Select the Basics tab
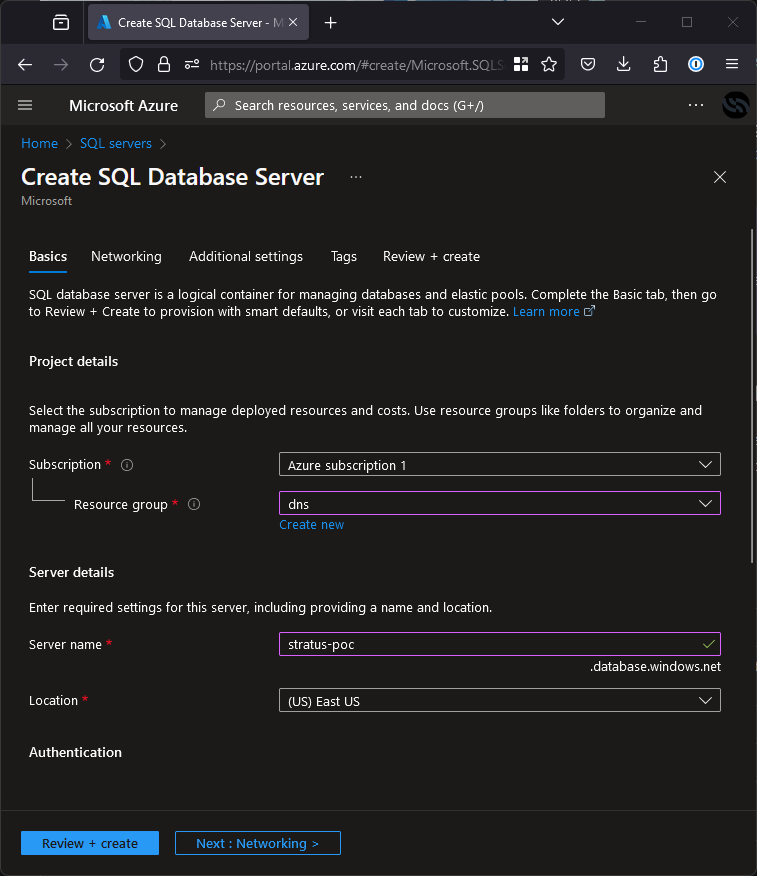This screenshot has height=876, width=757. 48,256
